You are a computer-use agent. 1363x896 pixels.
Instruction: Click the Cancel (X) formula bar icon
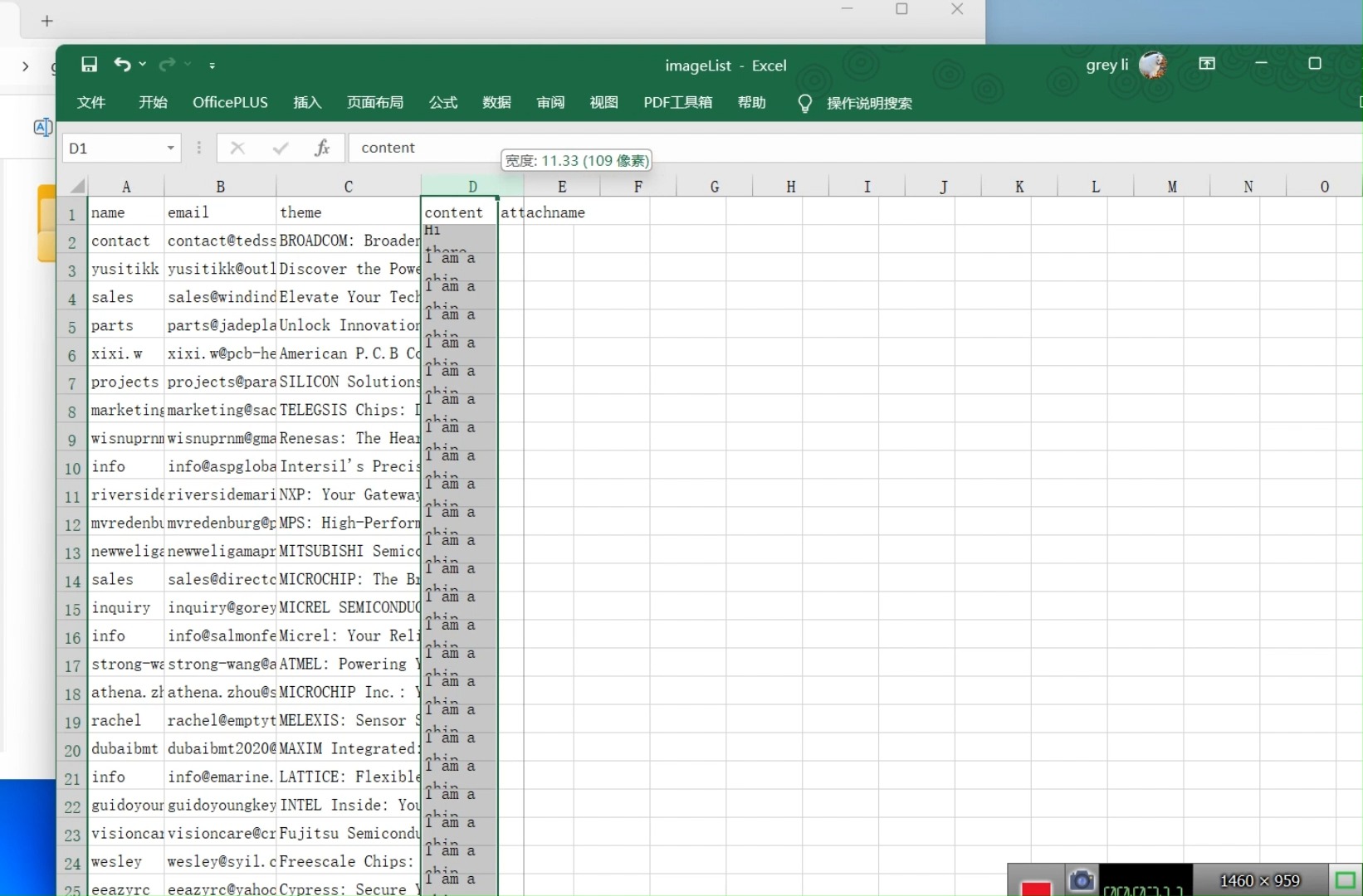click(237, 149)
